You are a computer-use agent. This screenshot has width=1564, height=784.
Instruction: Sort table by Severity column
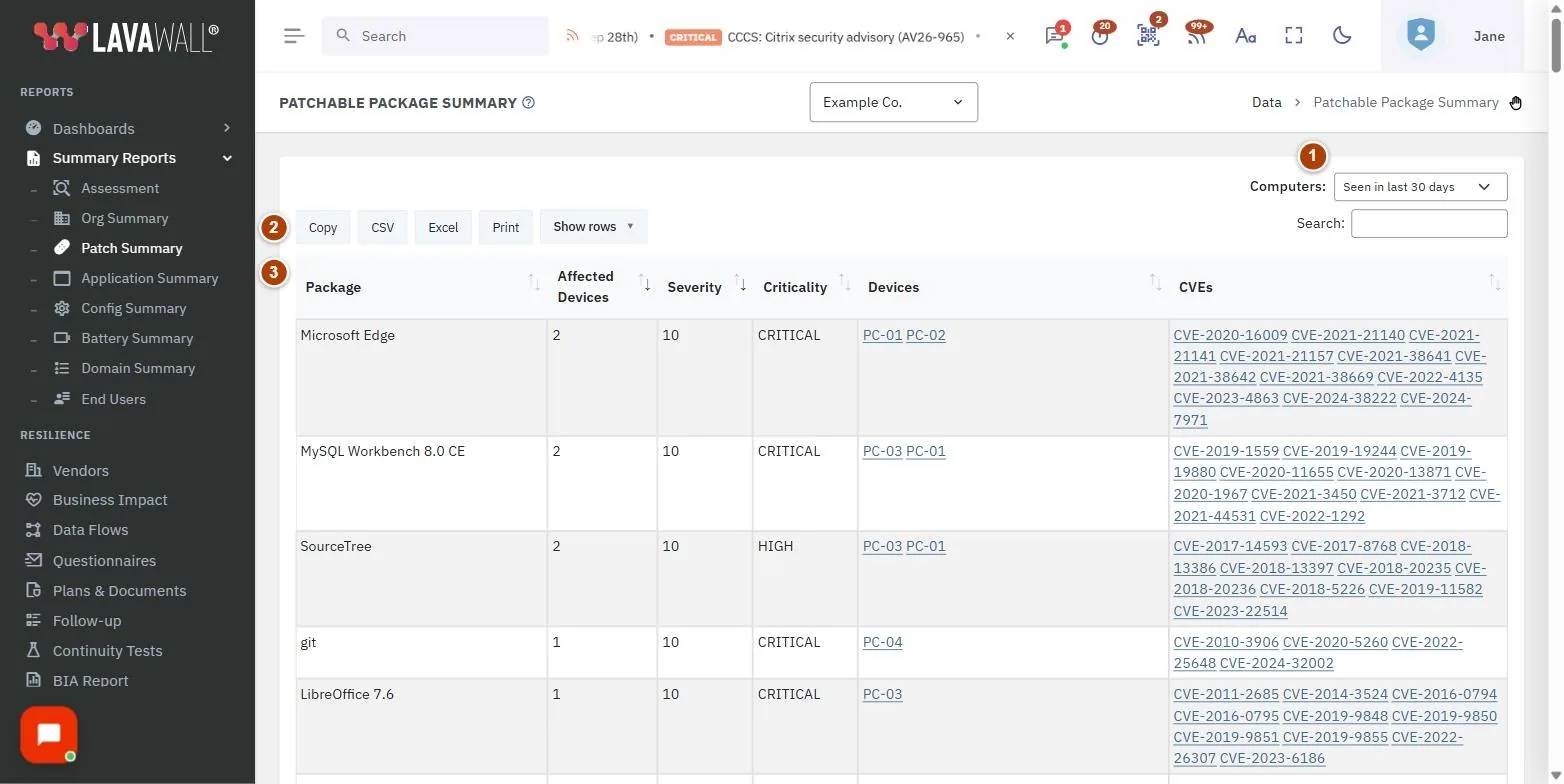705,287
